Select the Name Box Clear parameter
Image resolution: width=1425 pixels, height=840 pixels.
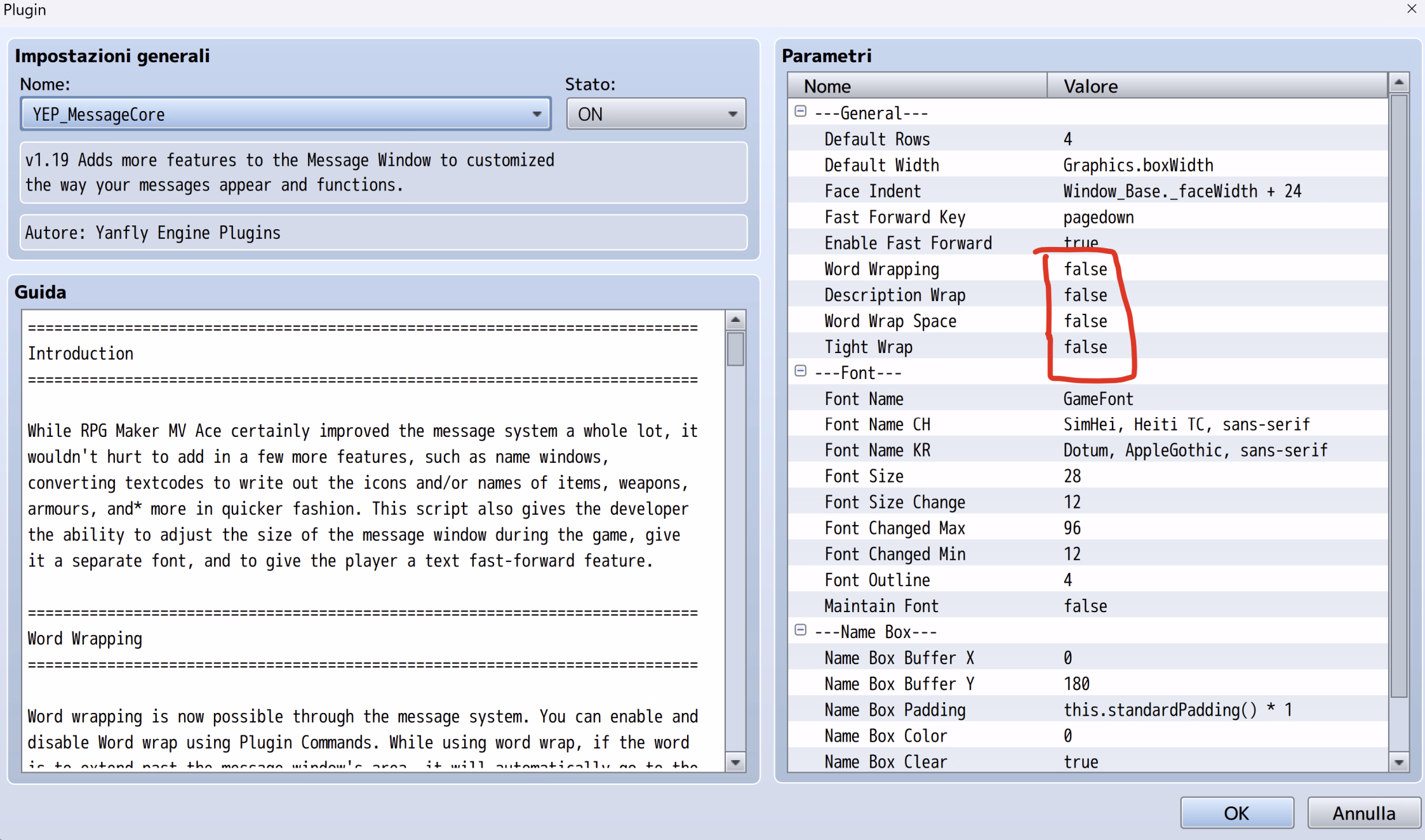click(885, 762)
